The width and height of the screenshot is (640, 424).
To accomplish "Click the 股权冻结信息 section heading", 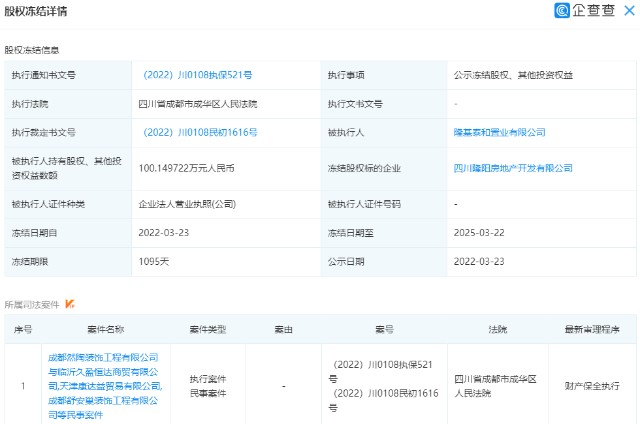I will (x=32, y=50).
